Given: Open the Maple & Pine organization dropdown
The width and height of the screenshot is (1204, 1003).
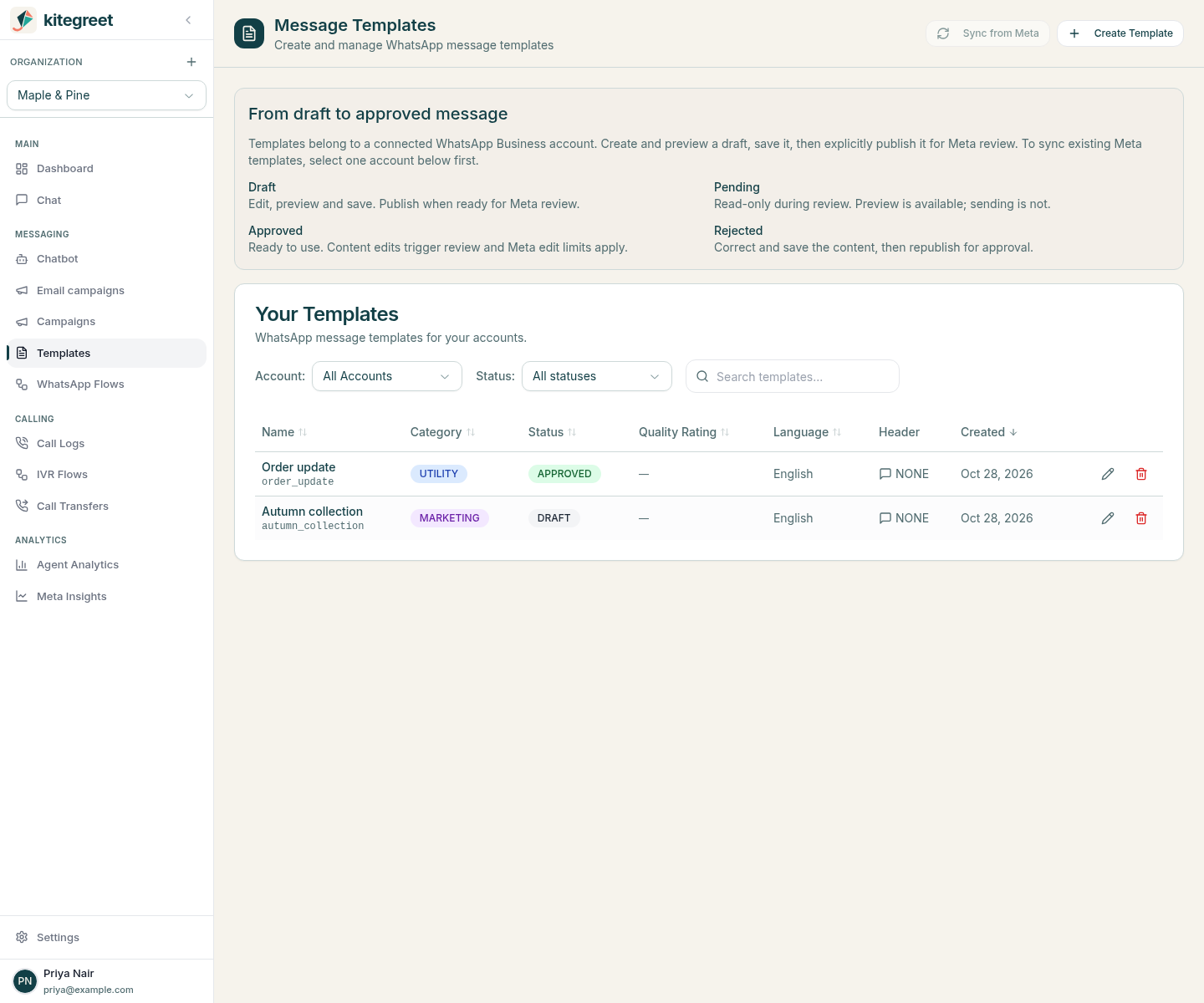Looking at the screenshot, I should 106,95.
